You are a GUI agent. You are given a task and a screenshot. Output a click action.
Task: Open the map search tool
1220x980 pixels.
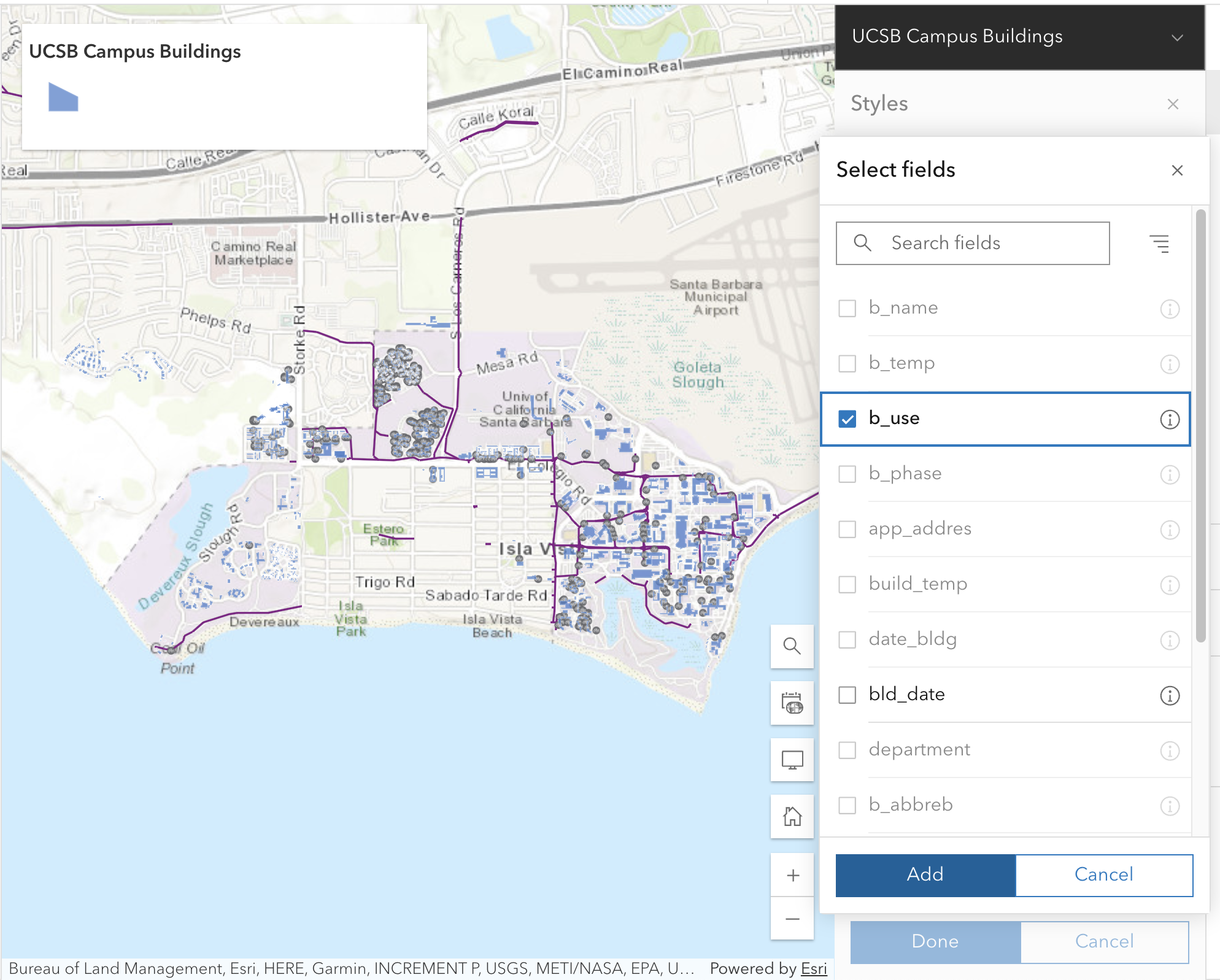pyautogui.click(x=792, y=646)
